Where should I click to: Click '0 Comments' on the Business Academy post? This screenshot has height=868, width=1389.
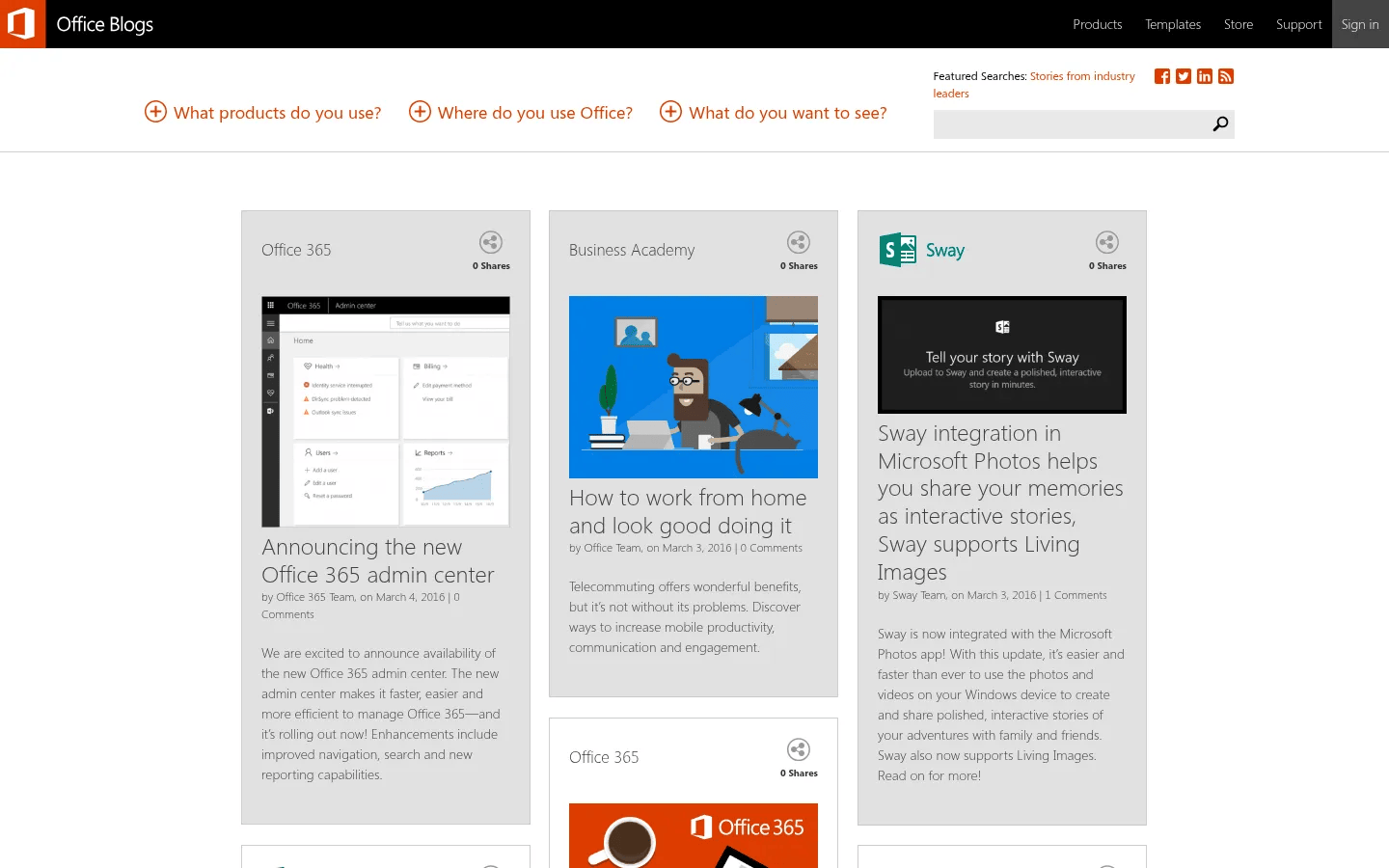[x=772, y=548]
